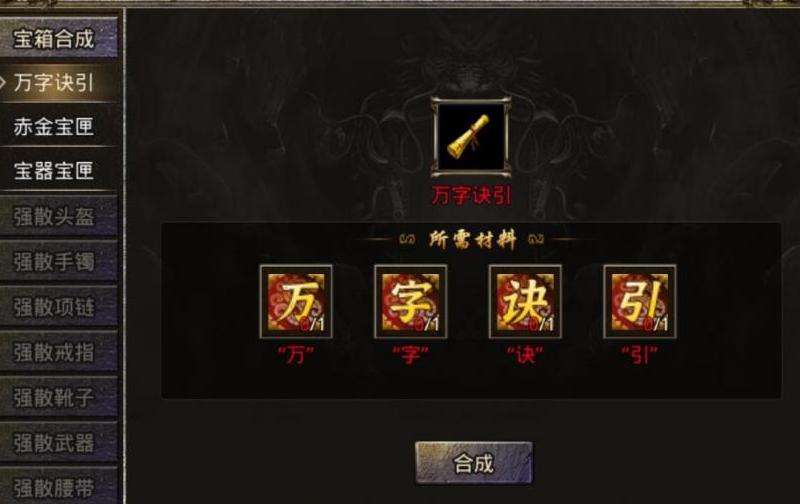The height and width of the screenshot is (504, 800).
Task: Open the 强散腰带 category
Action: click(59, 486)
